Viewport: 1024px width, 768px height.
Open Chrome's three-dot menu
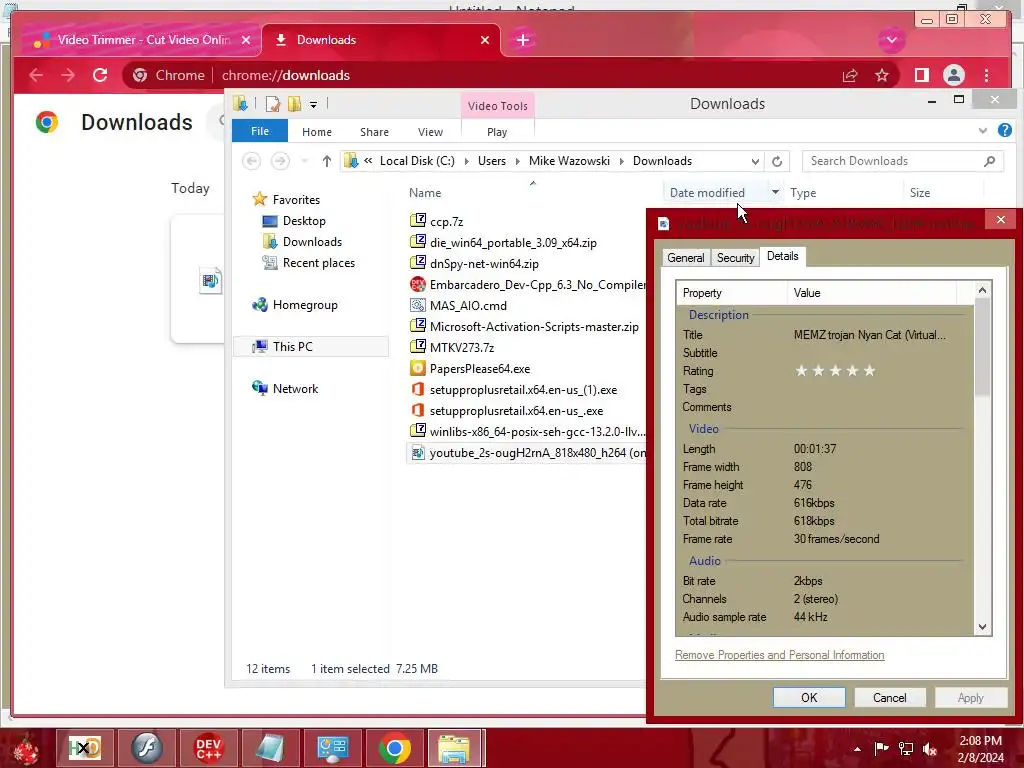(986, 75)
